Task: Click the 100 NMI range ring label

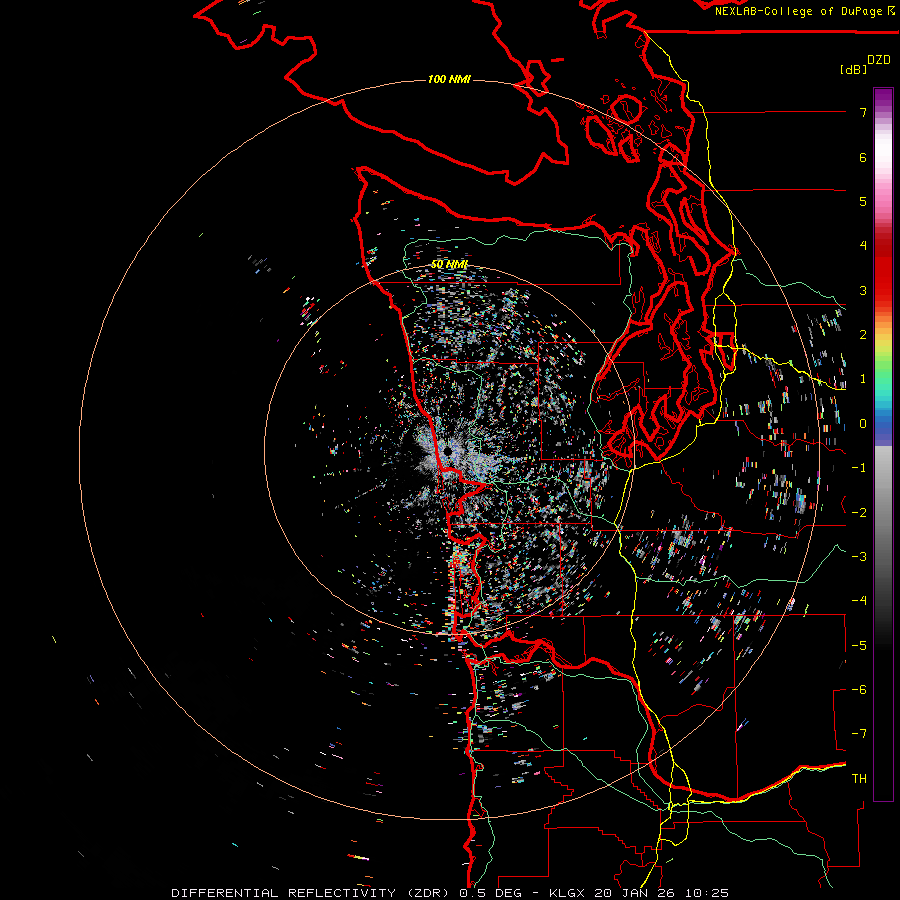Action: point(449,79)
